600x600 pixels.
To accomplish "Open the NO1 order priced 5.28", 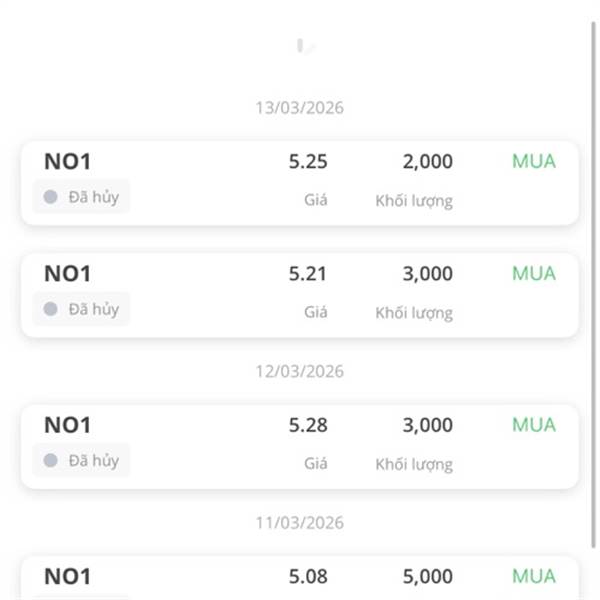I will (x=300, y=447).
